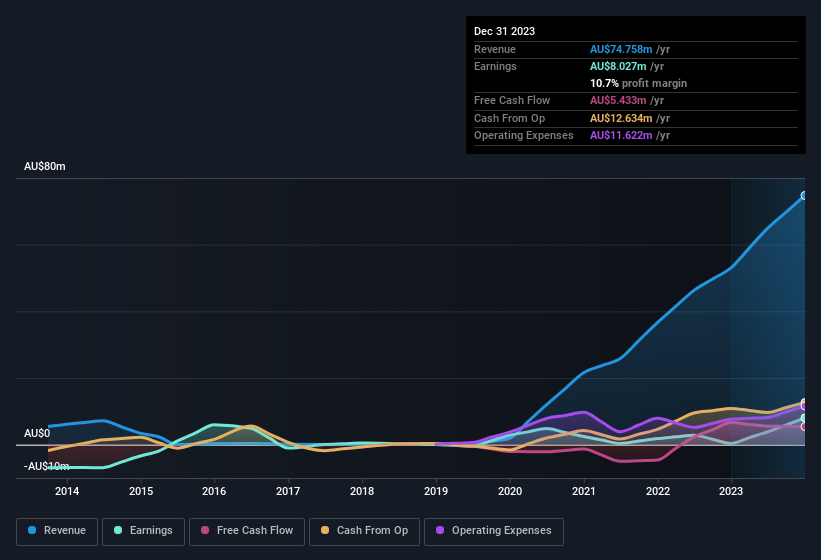Screen dimensions: 821x560
Task: Click the 2019 x-axis label
Action: coord(436,491)
